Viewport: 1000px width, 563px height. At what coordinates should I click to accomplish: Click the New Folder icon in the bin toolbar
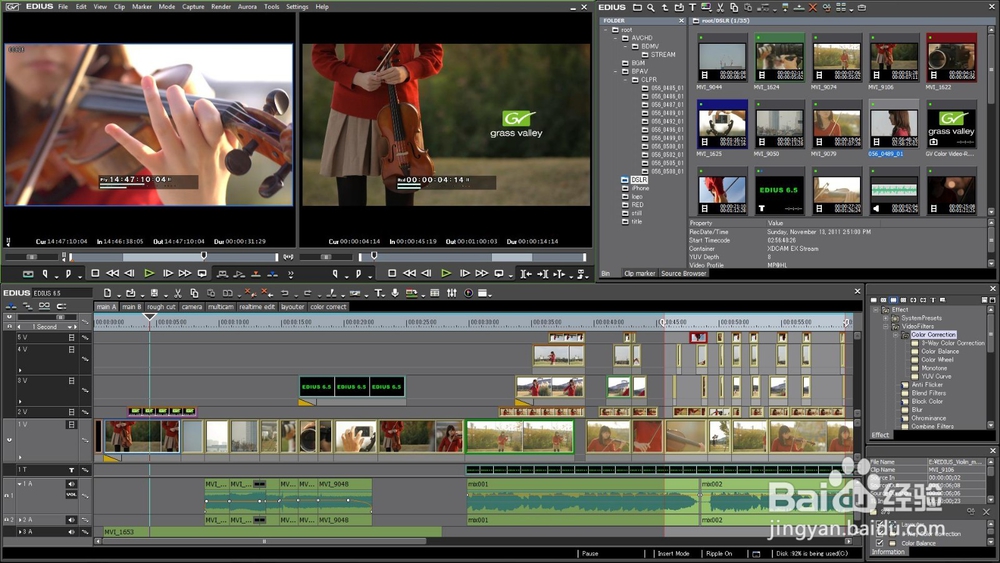pos(637,8)
